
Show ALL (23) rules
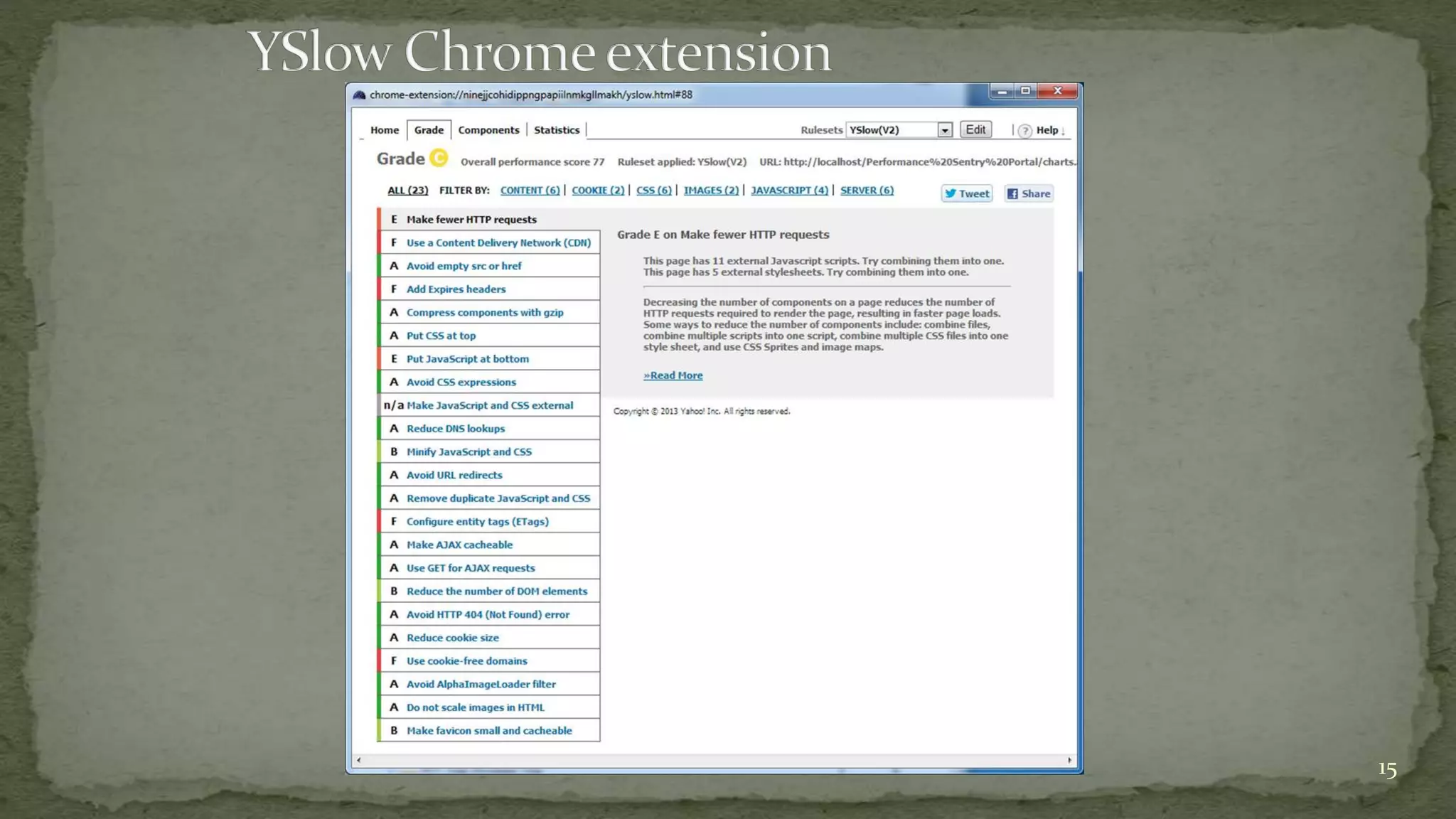(x=407, y=191)
